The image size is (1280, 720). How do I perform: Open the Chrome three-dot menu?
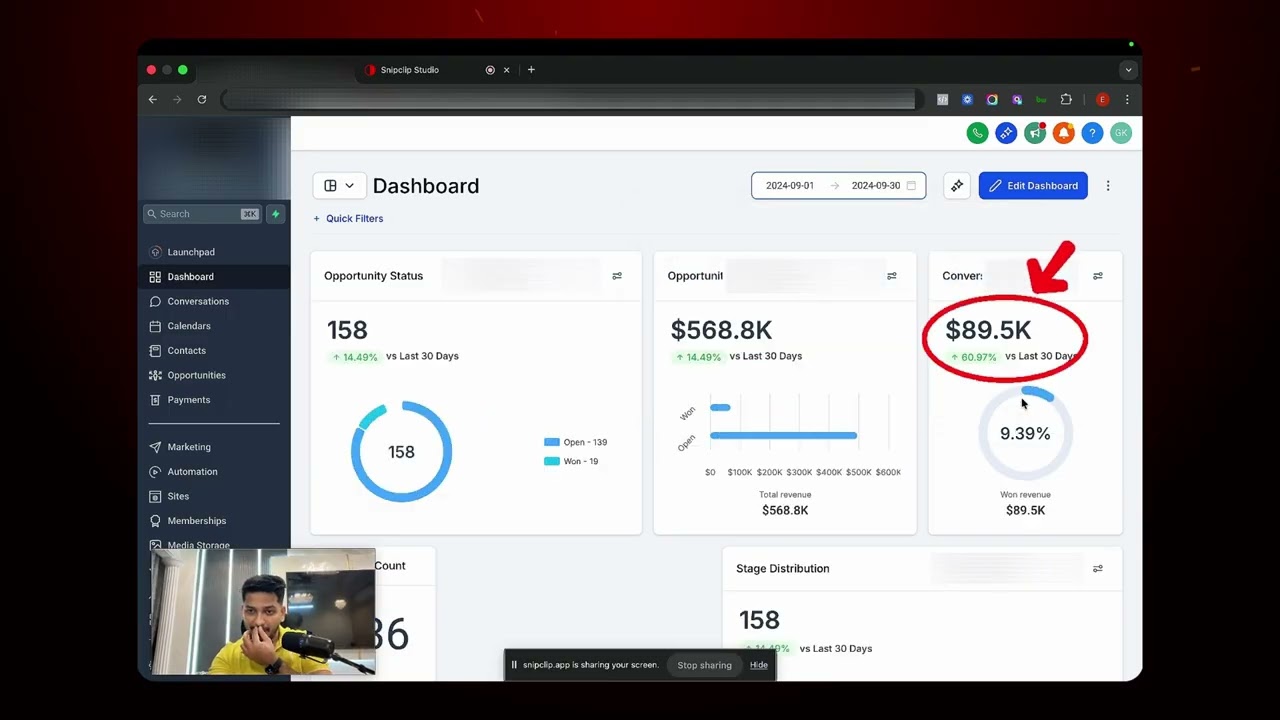pos(1127,100)
